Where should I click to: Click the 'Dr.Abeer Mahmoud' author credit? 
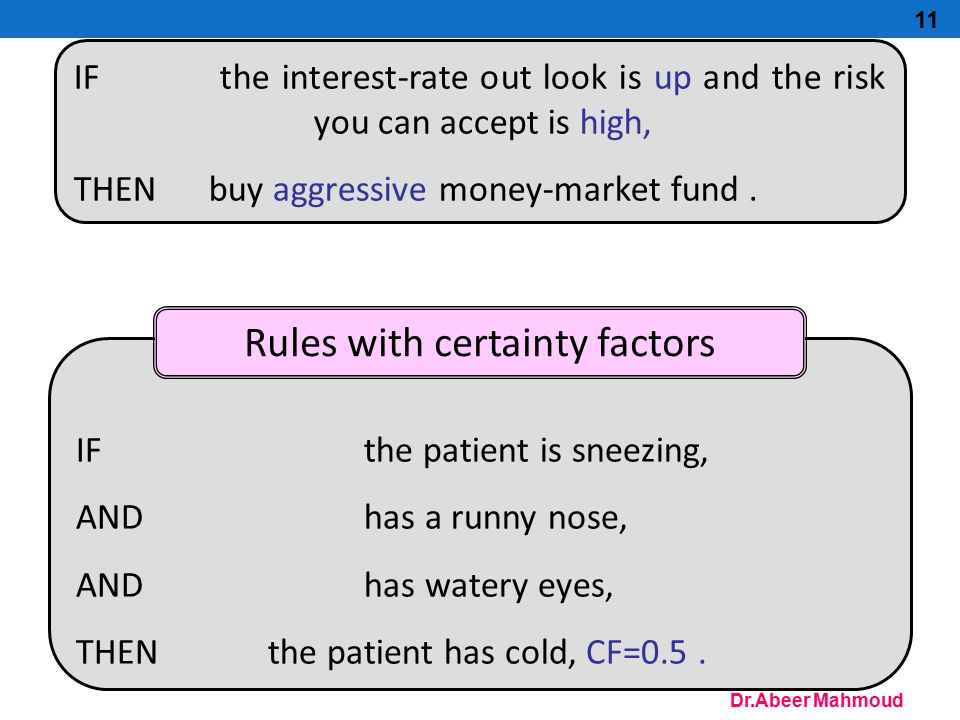[x=816, y=700]
